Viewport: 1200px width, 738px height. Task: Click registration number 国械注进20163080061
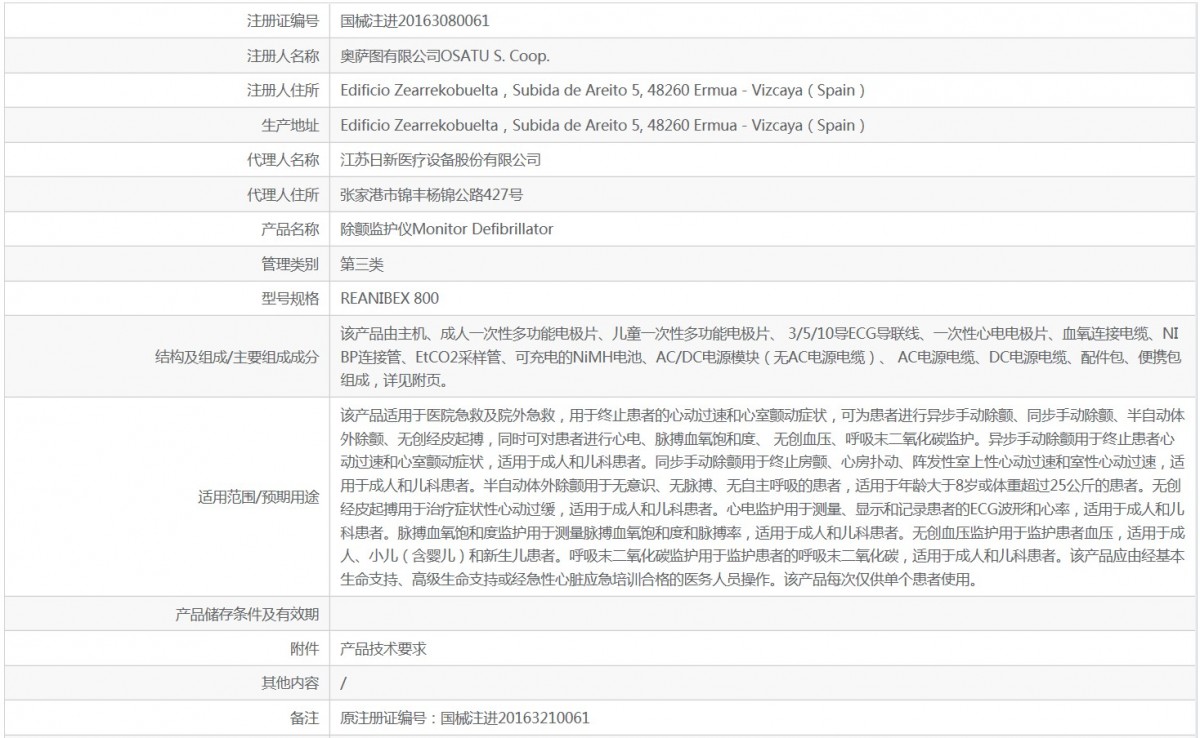pyautogui.click(x=414, y=20)
